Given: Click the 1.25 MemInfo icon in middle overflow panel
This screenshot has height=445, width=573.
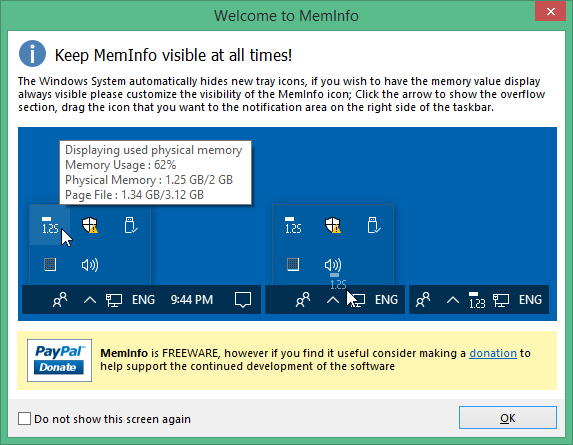Looking at the screenshot, I should tap(293, 225).
